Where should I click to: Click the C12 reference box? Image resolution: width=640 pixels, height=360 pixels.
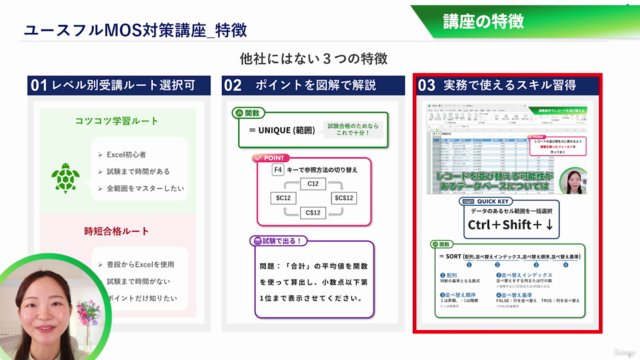[313, 184]
